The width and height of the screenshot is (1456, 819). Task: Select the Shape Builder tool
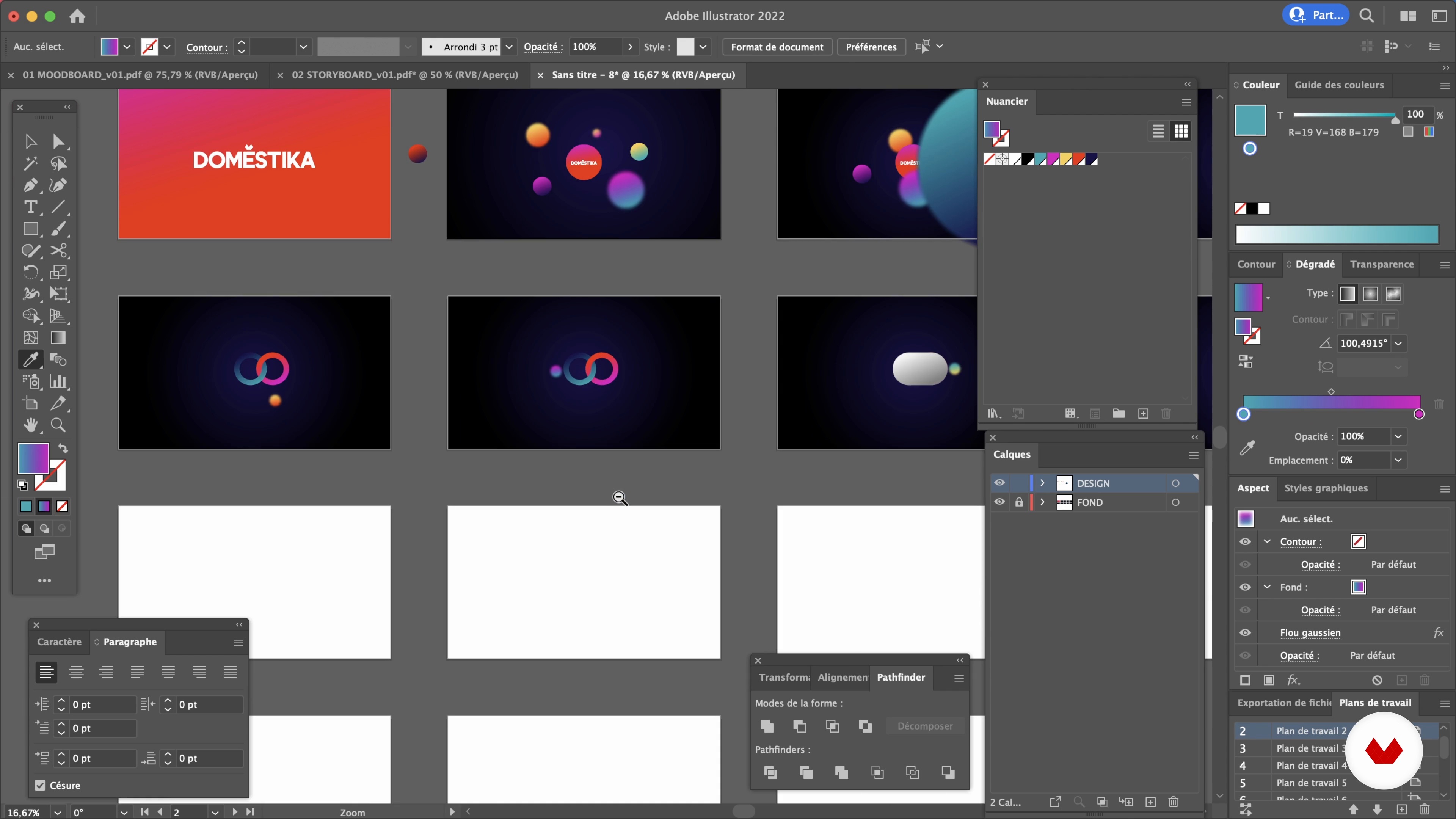pyautogui.click(x=30, y=316)
